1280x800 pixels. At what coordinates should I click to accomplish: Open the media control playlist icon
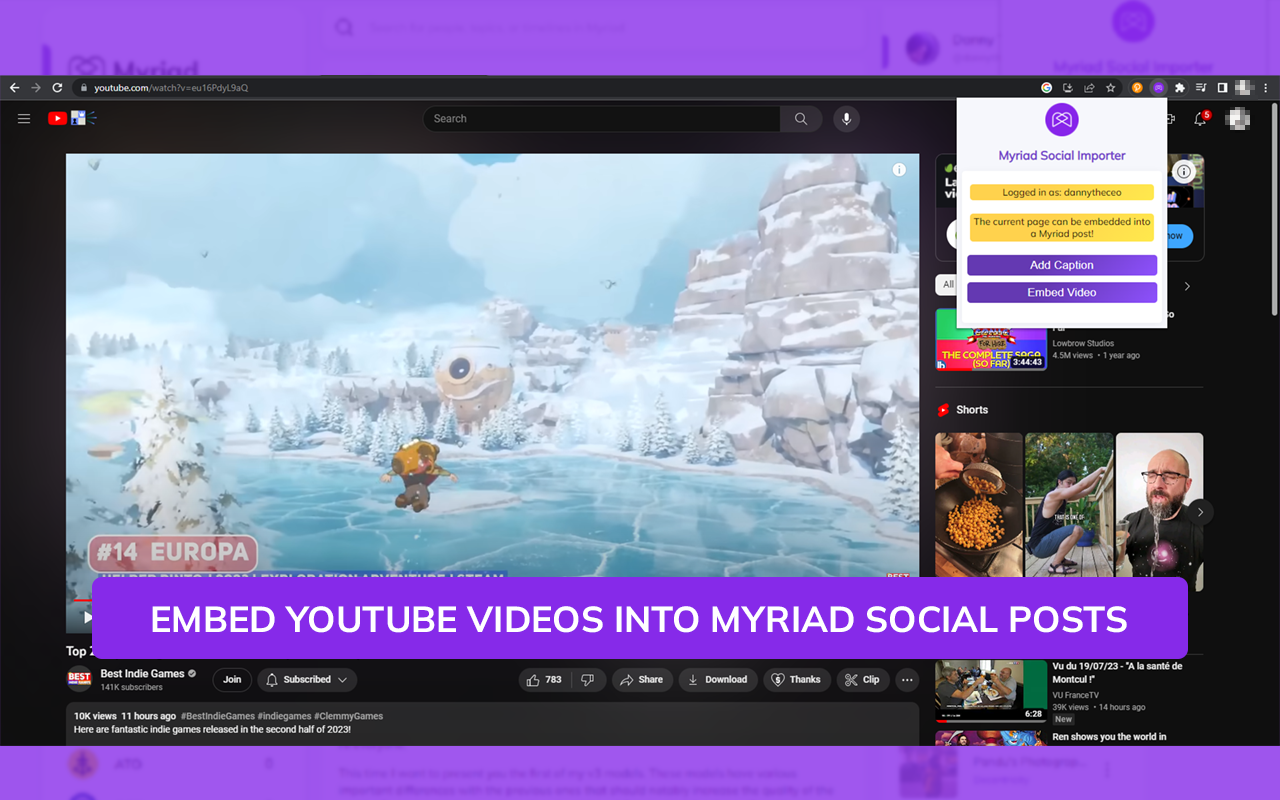pos(1201,88)
